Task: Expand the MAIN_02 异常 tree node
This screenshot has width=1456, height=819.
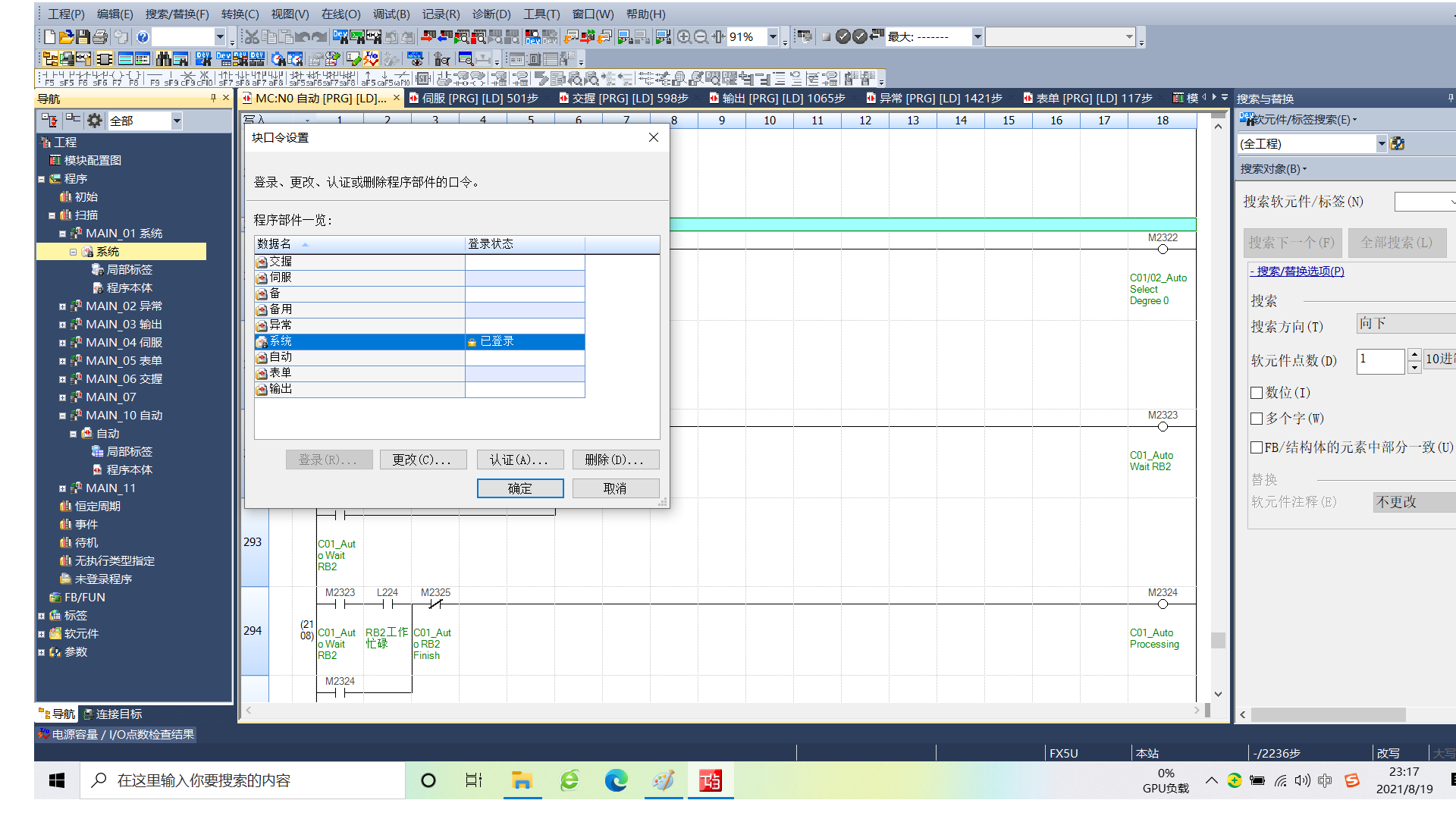Action: pyautogui.click(x=63, y=306)
